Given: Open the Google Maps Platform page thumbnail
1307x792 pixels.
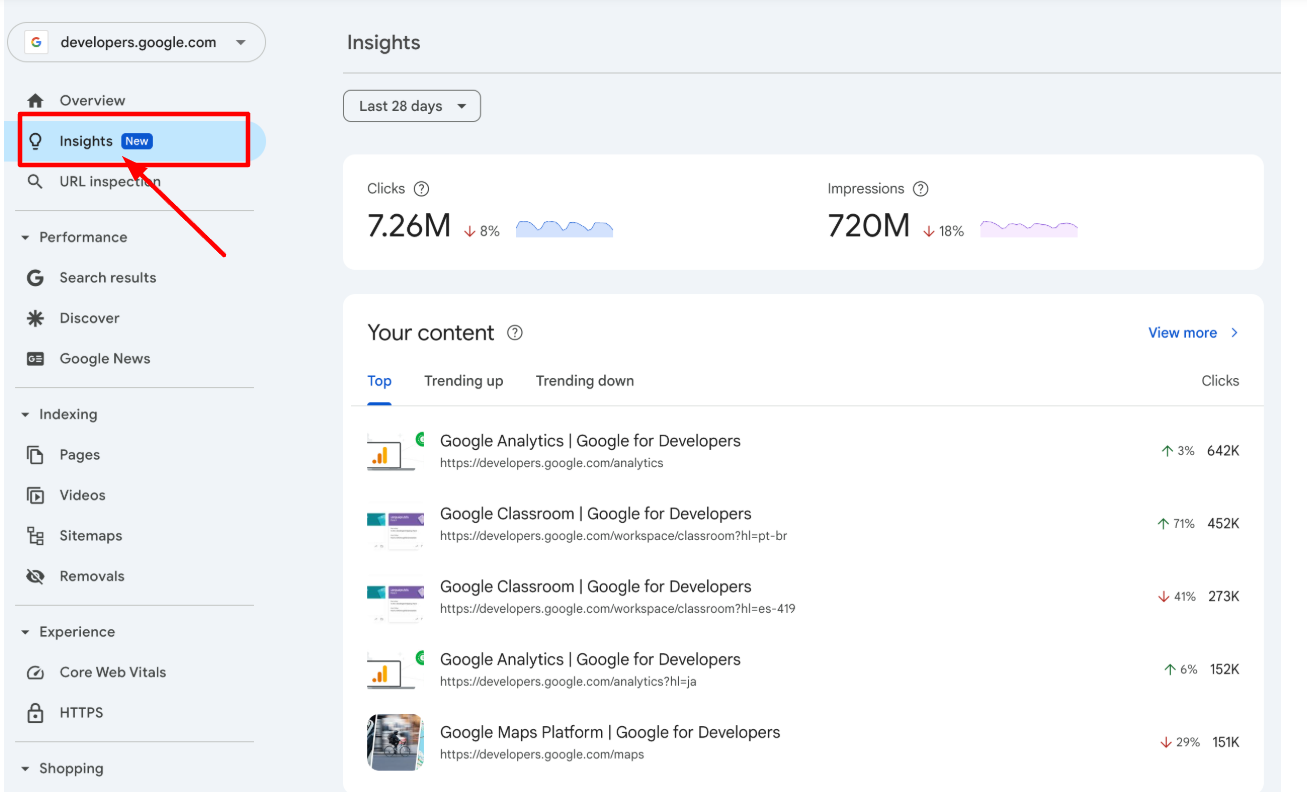Looking at the screenshot, I should [x=395, y=742].
